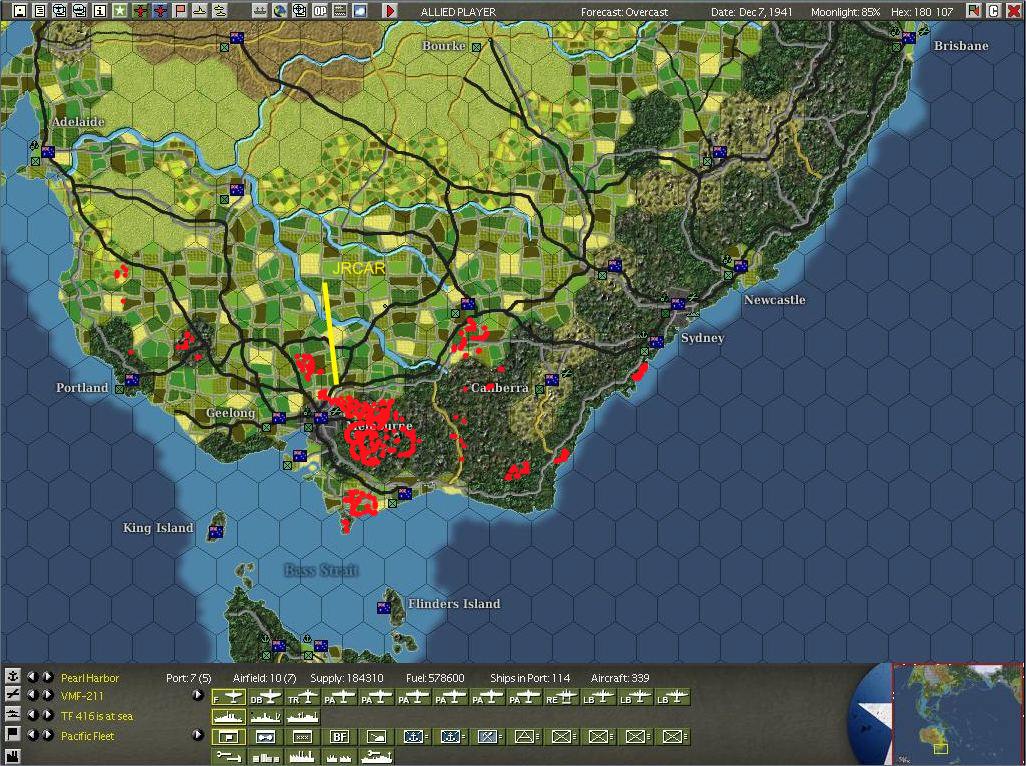Click the repair ship with wrench icon

click(x=376, y=756)
